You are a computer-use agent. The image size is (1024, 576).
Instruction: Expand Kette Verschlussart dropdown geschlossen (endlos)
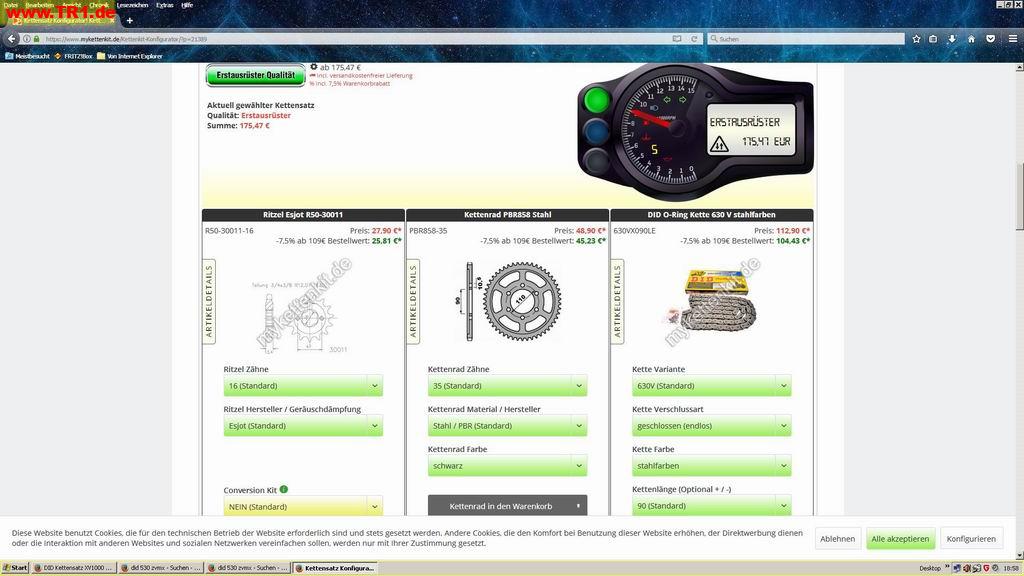point(712,426)
